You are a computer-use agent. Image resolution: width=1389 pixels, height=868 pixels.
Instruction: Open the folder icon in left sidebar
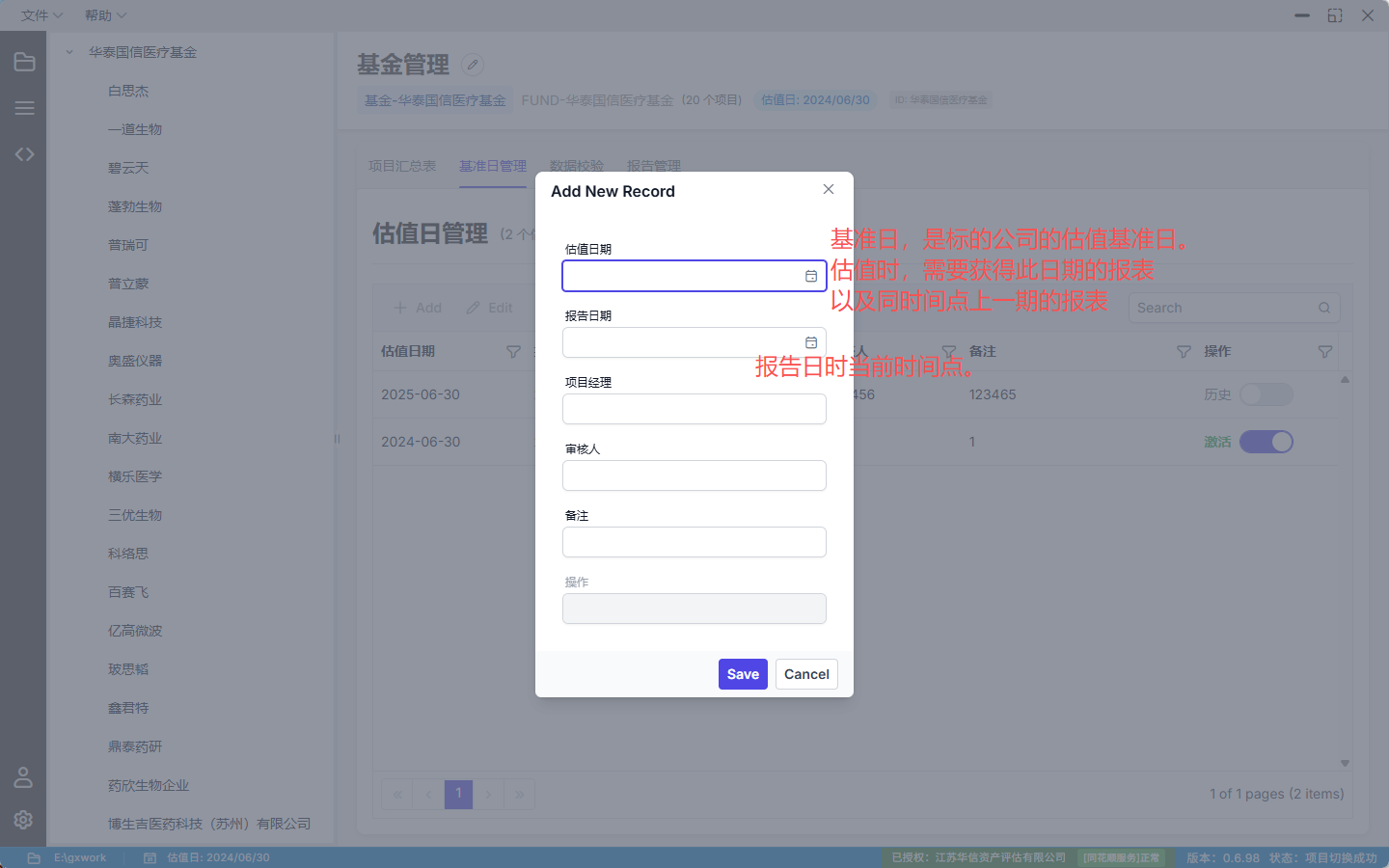(24, 63)
